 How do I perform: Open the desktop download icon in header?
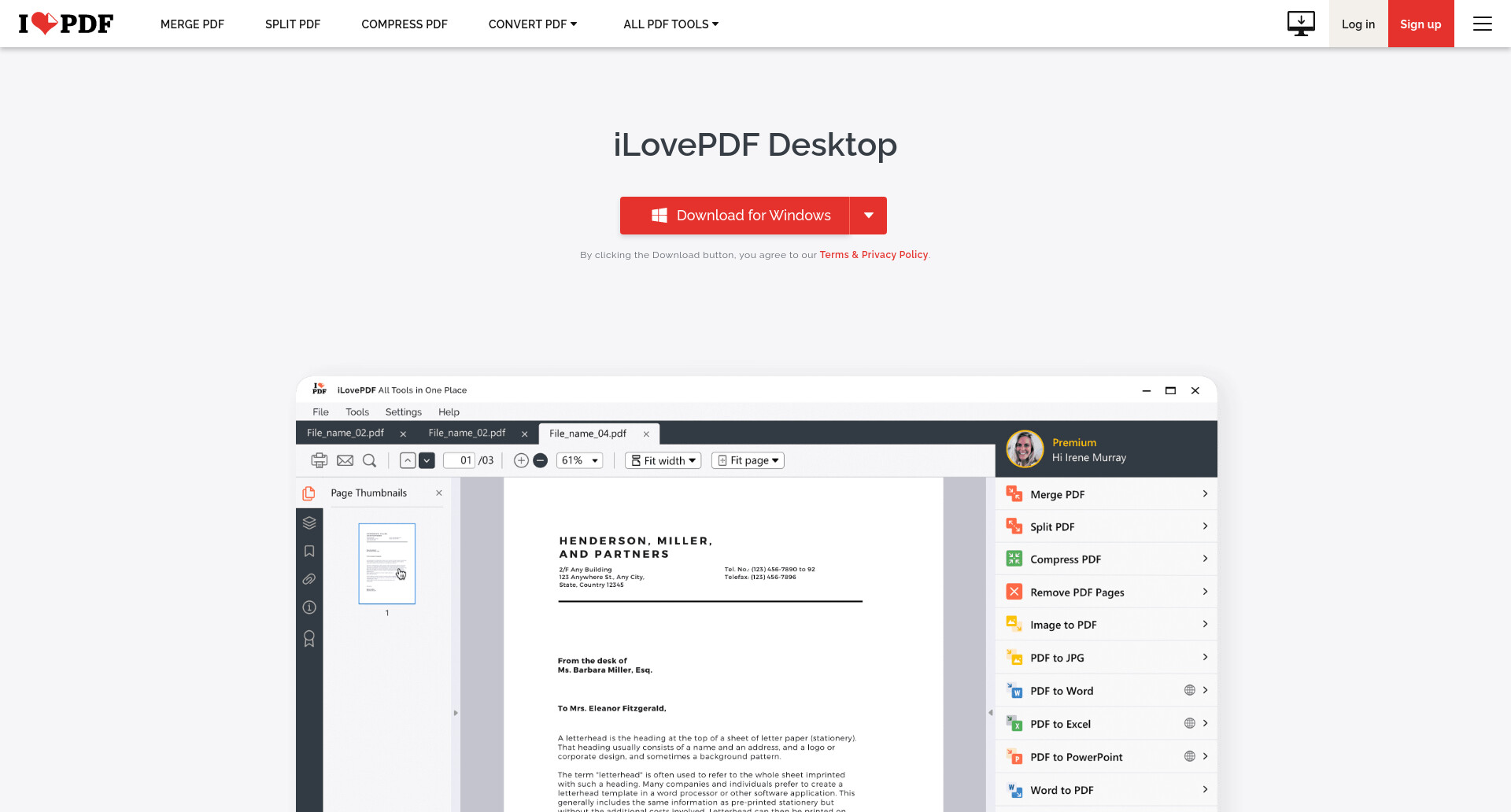point(1301,24)
